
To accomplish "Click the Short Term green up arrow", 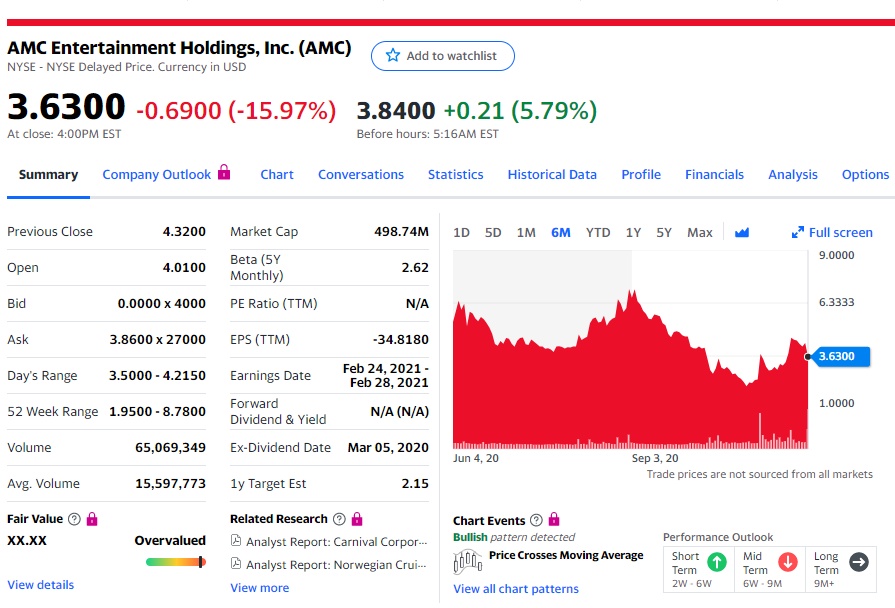I will click(x=717, y=562).
